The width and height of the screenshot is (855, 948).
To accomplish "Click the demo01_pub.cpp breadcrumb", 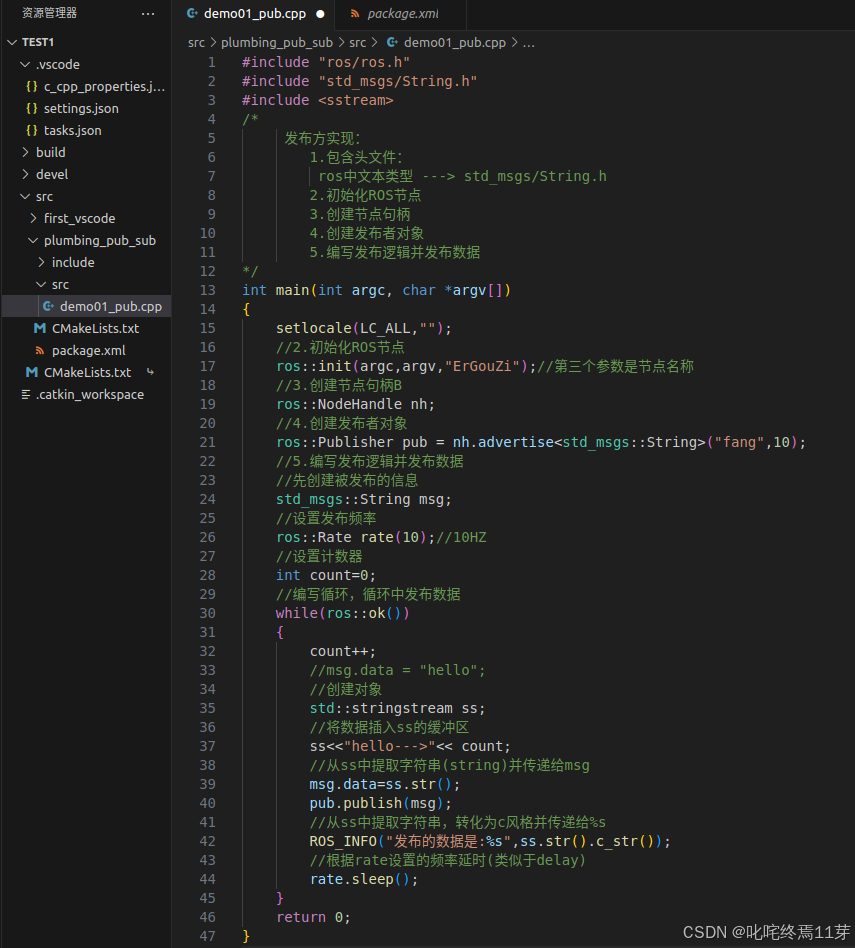I will coord(455,43).
